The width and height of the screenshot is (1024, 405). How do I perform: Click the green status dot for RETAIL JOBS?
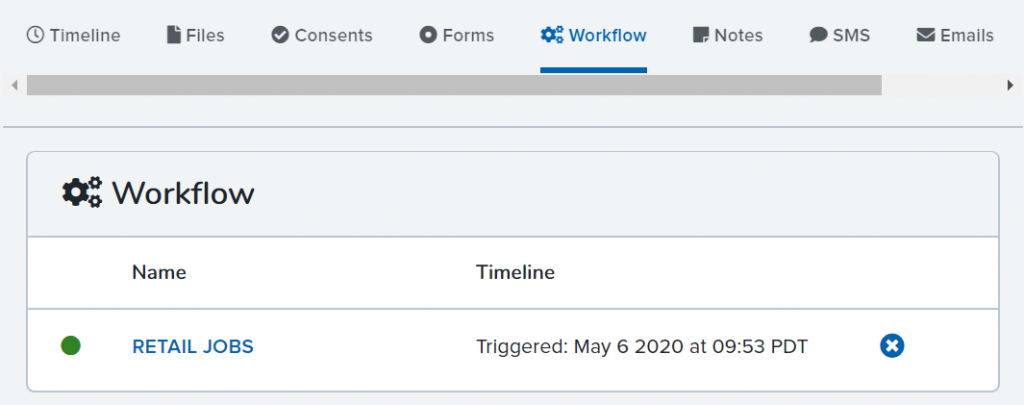(71, 346)
